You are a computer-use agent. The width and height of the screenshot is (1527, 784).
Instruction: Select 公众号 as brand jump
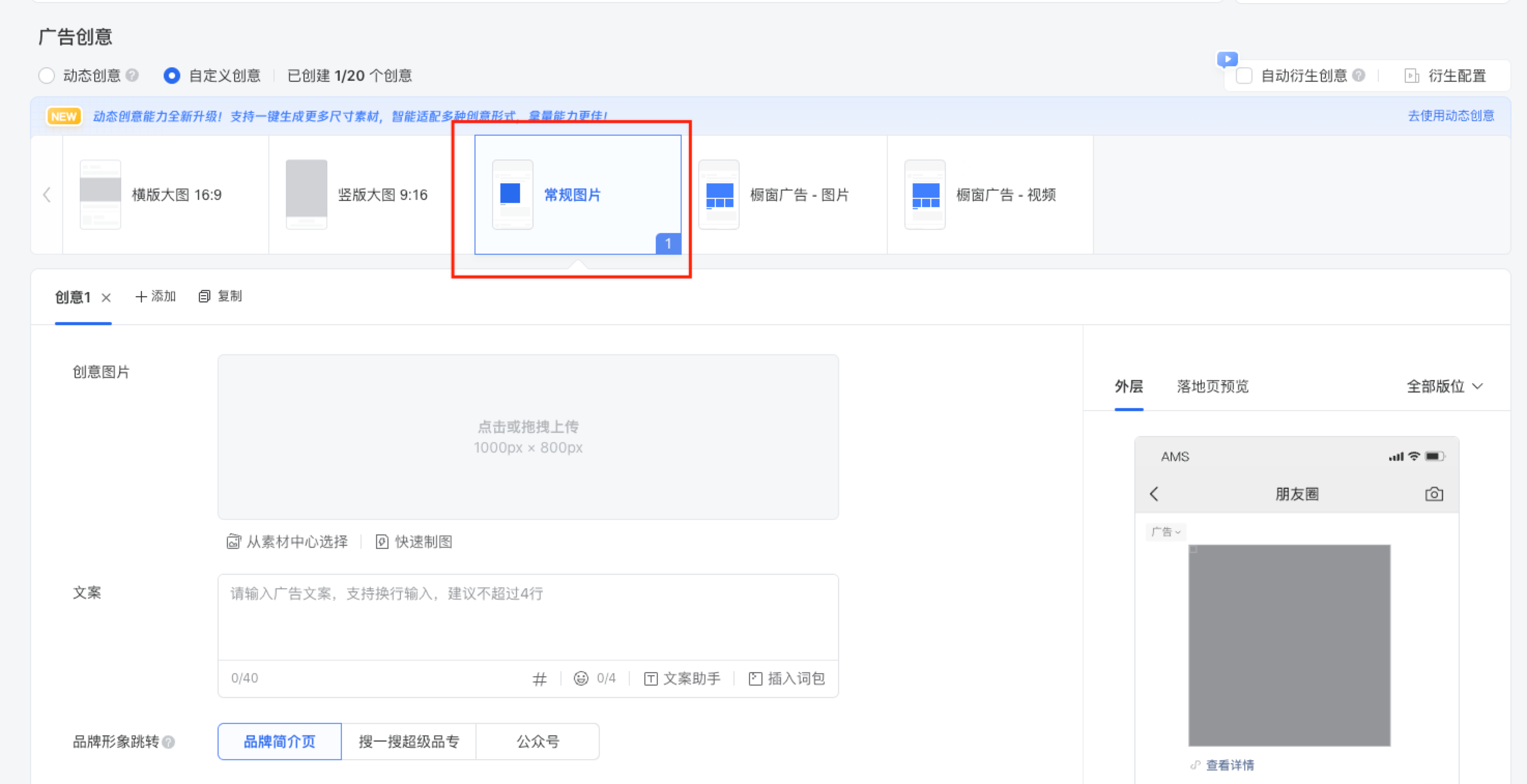coord(538,742)
